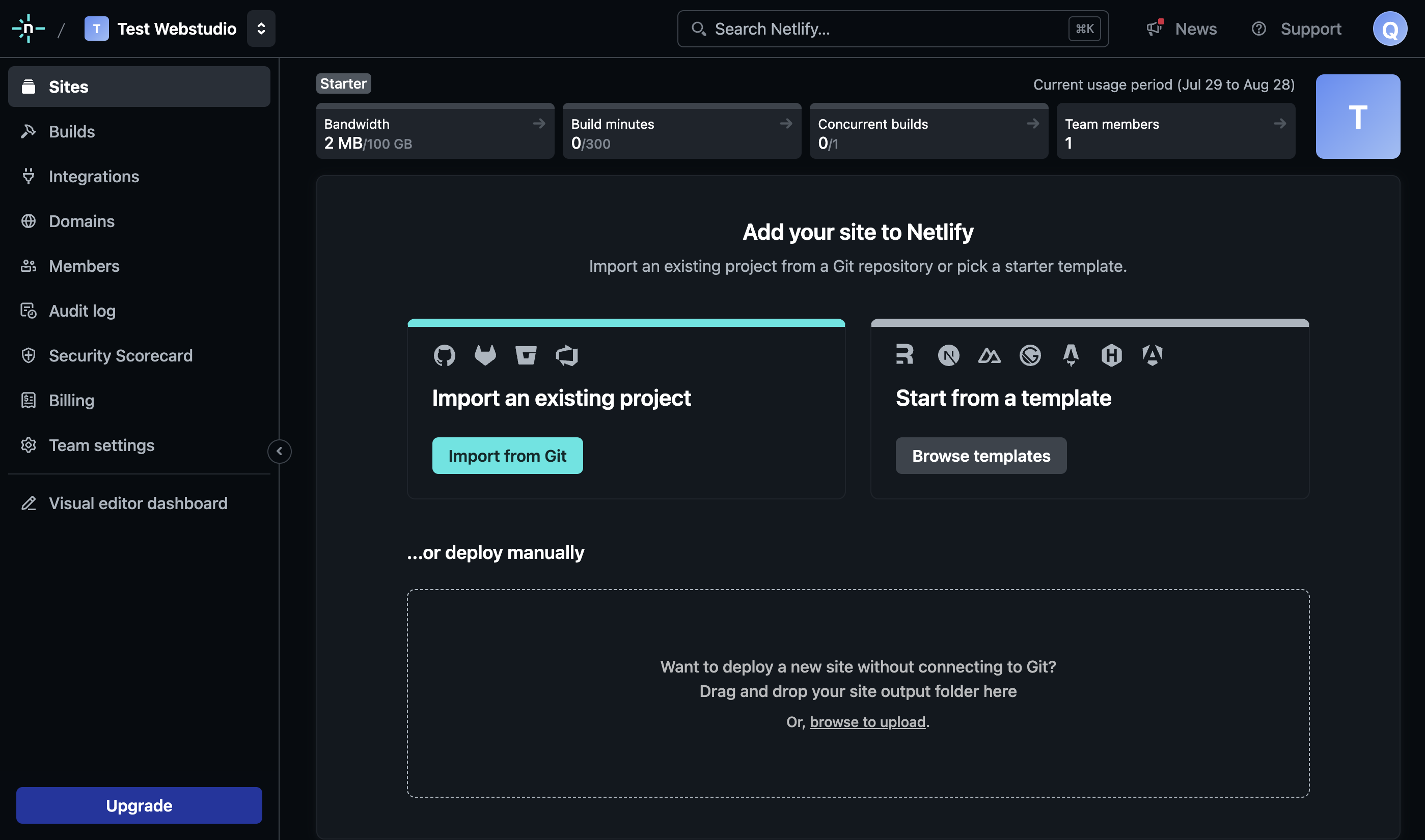1425x840 pixels.
Task: Open Audit log in the sidebar
Action: click(139, 311)
